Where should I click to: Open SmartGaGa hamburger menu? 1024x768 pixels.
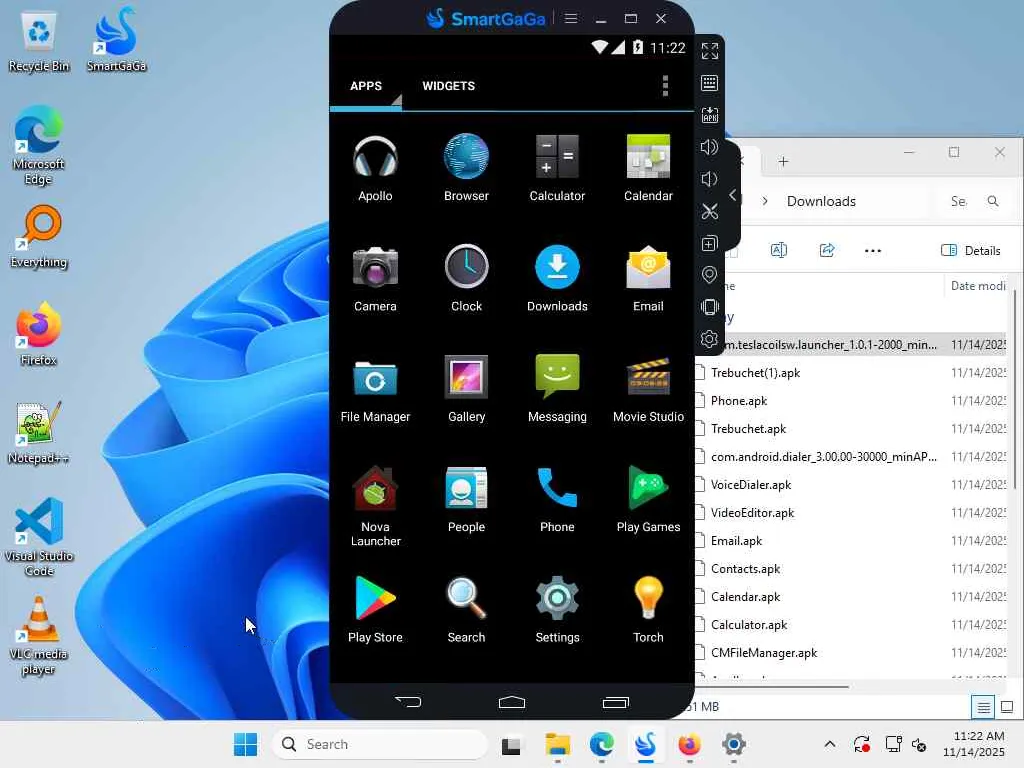click(x=571, y=19)
